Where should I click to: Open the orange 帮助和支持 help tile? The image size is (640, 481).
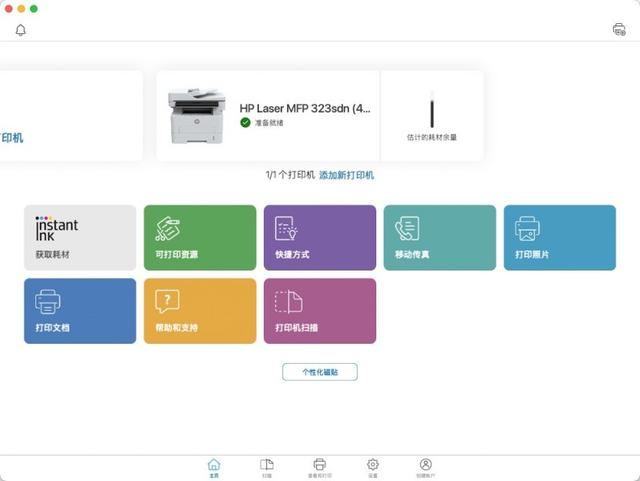coord(200,311)
